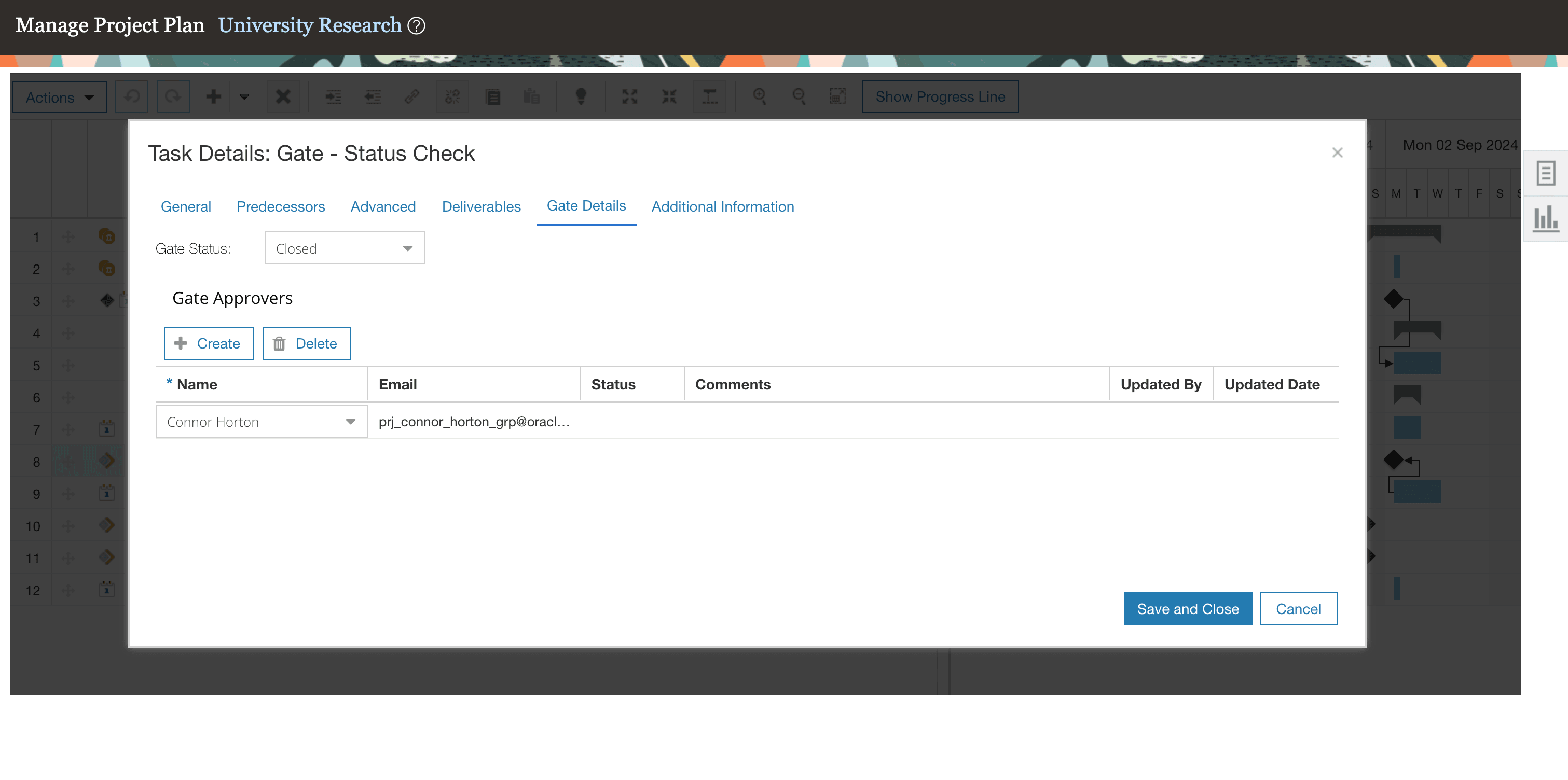The width and height of the screenshot is (1568, 780).
Task: Switch to the General tab
Action: click(186, 207)
